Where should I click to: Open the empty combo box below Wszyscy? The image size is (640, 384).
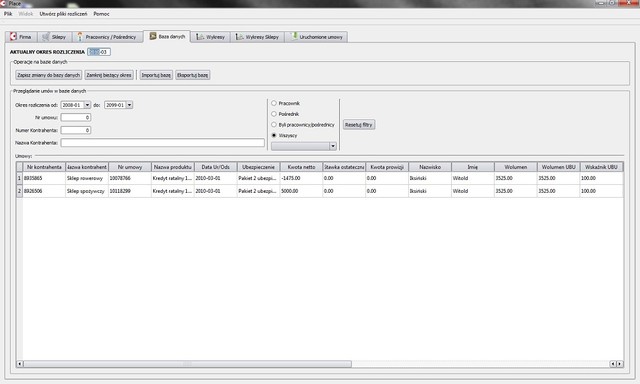[x=304, y=146]
